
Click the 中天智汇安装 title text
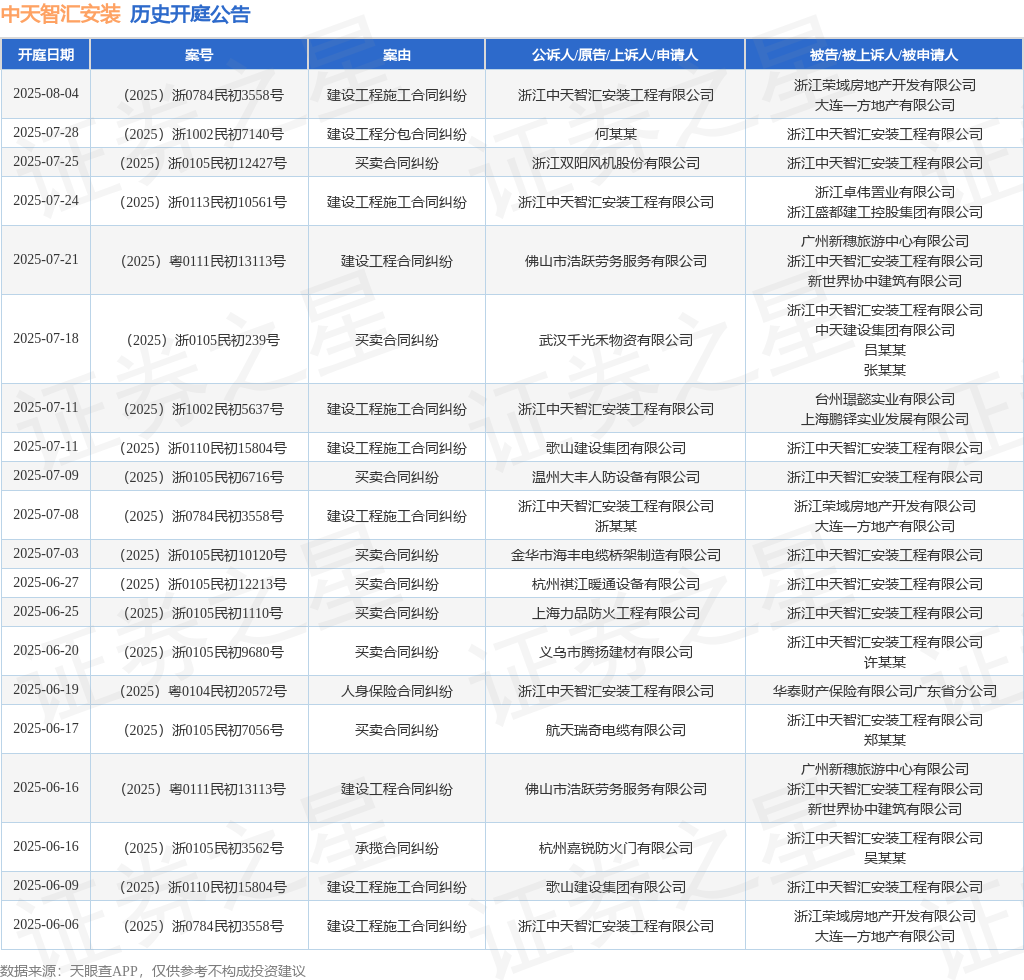click(x=61, y=14)
